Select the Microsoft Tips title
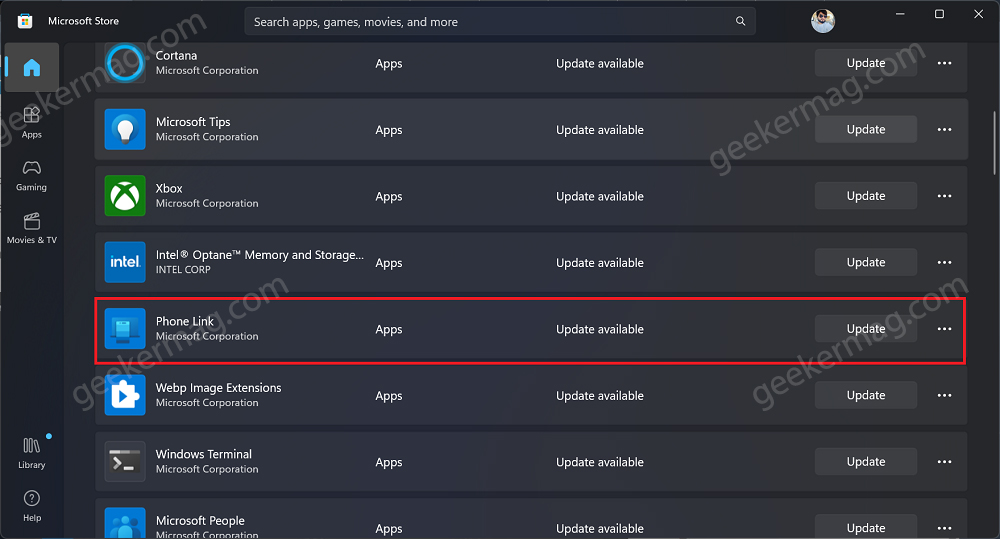Viewport: 1000px width, 539px height. coord(193,122)
